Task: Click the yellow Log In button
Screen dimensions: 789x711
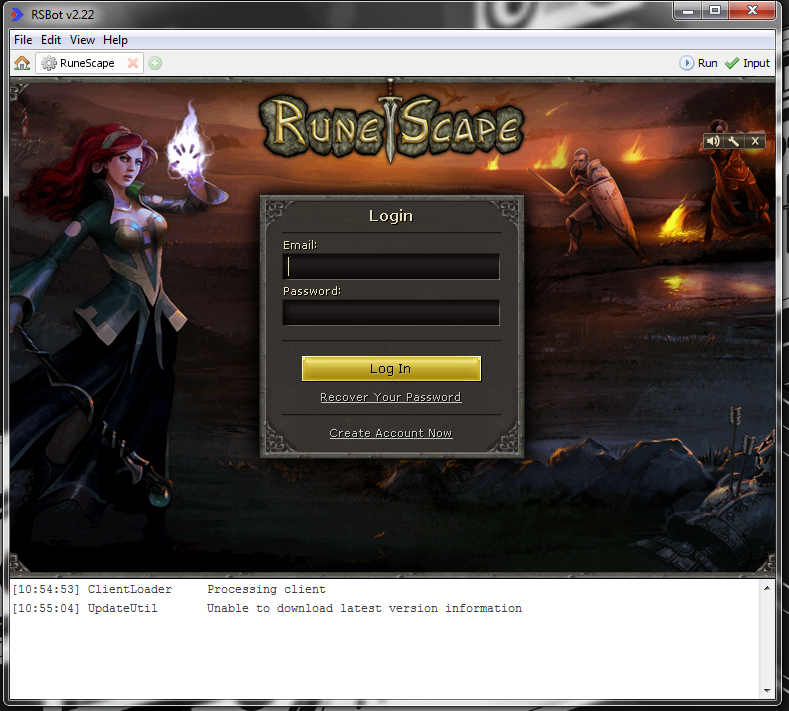Action: (391, 369)
